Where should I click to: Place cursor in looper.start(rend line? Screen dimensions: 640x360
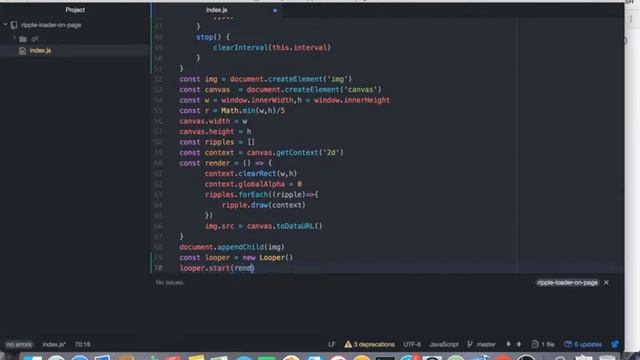217,268
